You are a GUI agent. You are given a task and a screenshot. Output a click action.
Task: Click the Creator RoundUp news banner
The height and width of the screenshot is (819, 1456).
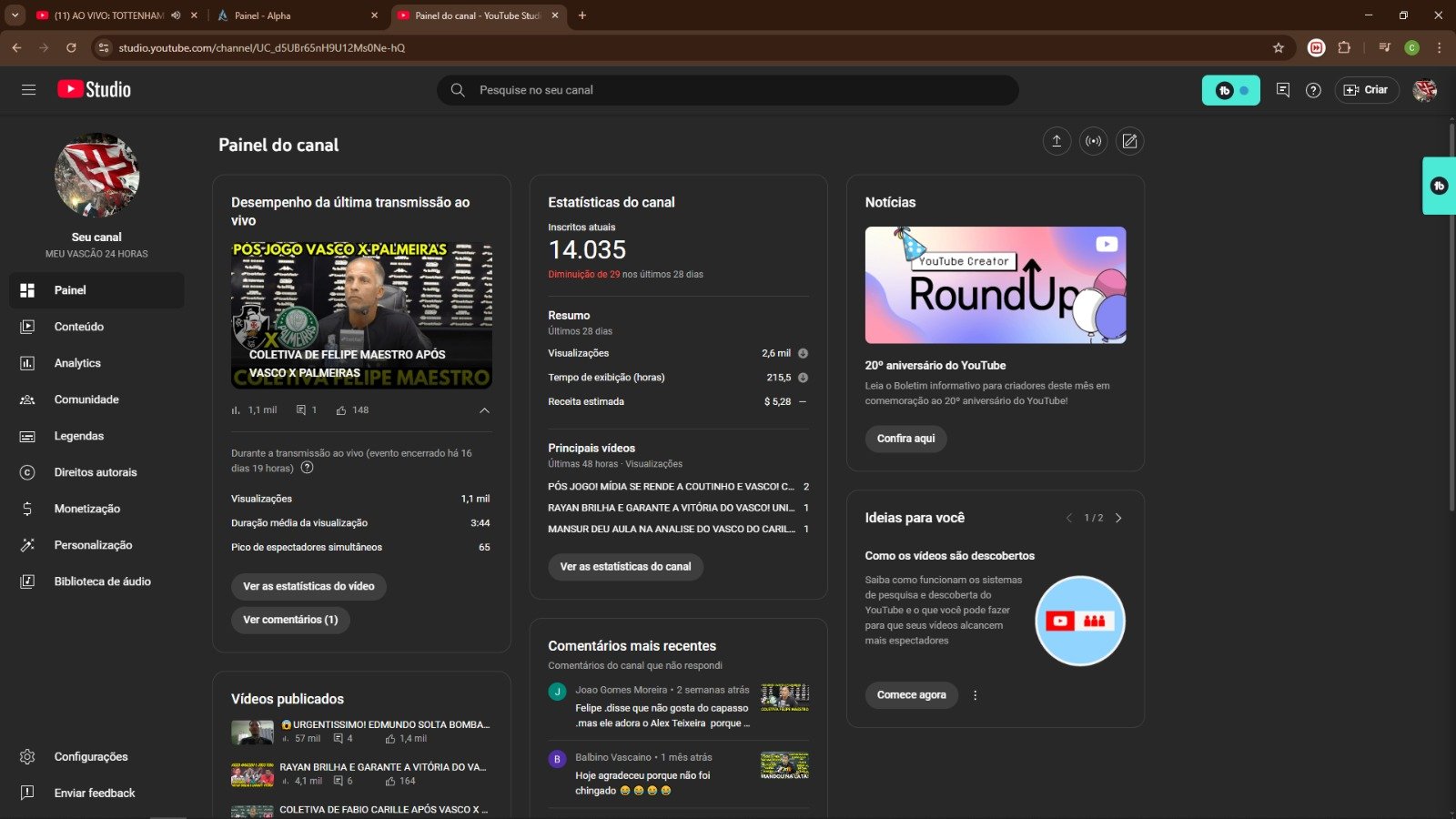(x=996, y=285)
